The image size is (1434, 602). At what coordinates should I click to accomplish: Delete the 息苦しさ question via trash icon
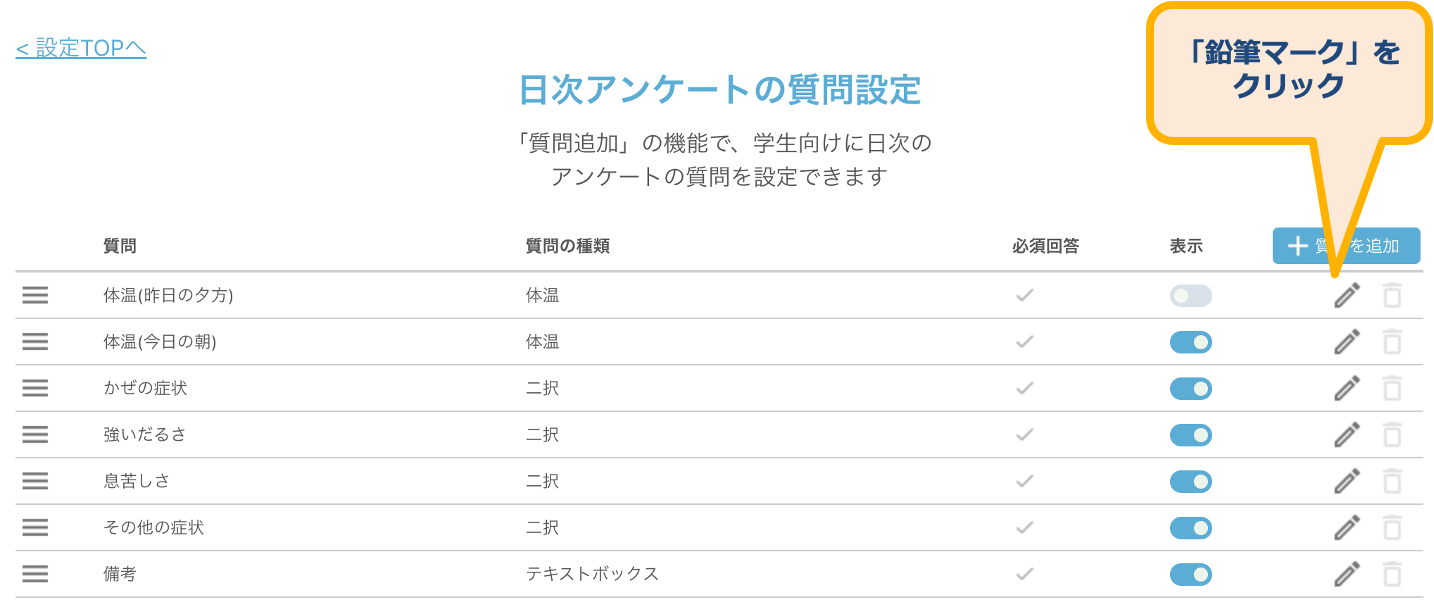pyautogui.click(x=1392, y=481)
